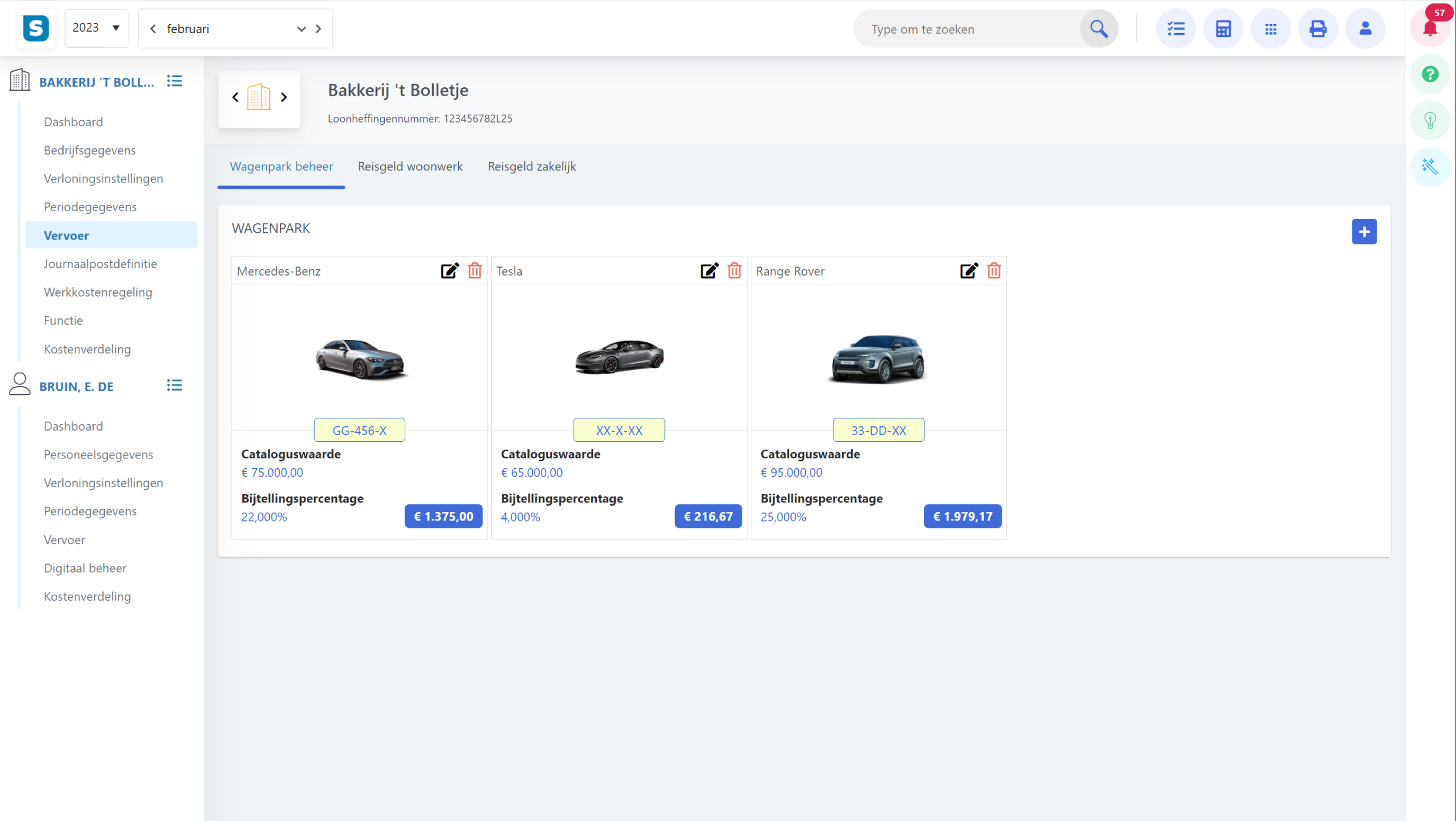
Task: Delete the Mercedes-Benz vehicle
Action: pos(475,271)
